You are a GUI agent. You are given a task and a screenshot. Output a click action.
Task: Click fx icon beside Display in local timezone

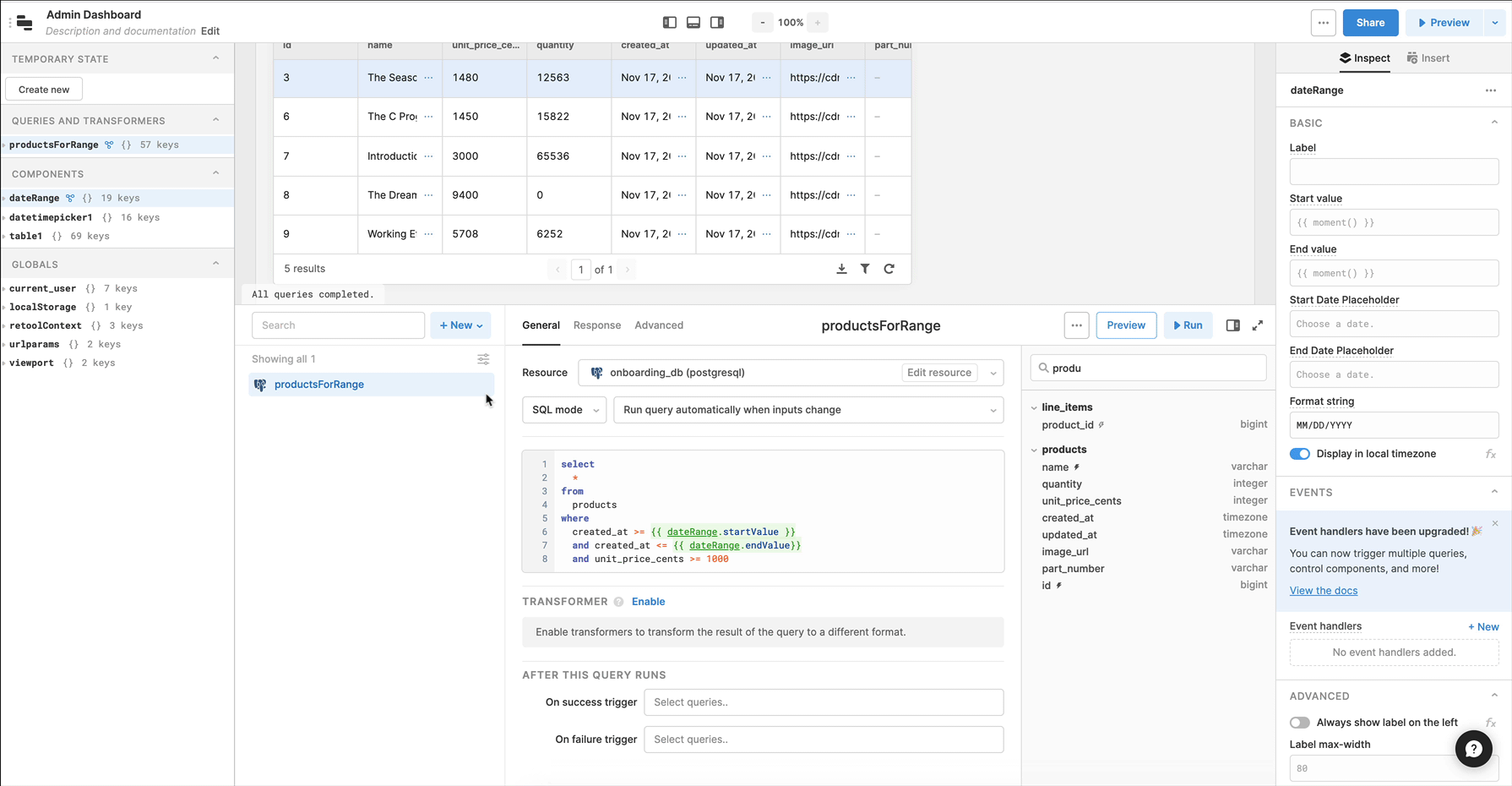(1491, 454)
